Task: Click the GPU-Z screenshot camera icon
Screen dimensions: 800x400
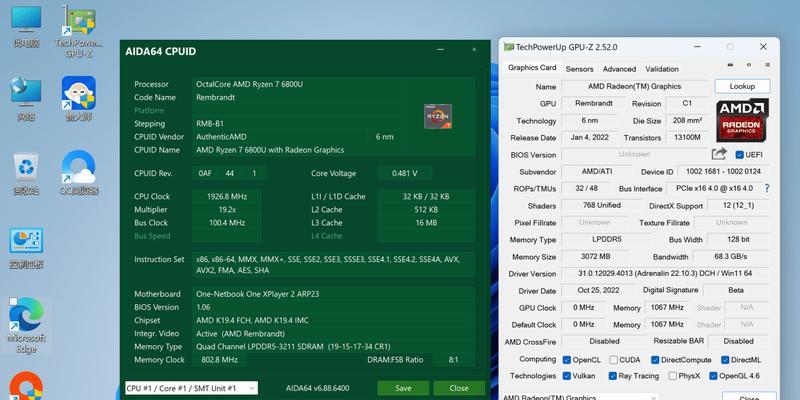Action: [x=730, y=65]
